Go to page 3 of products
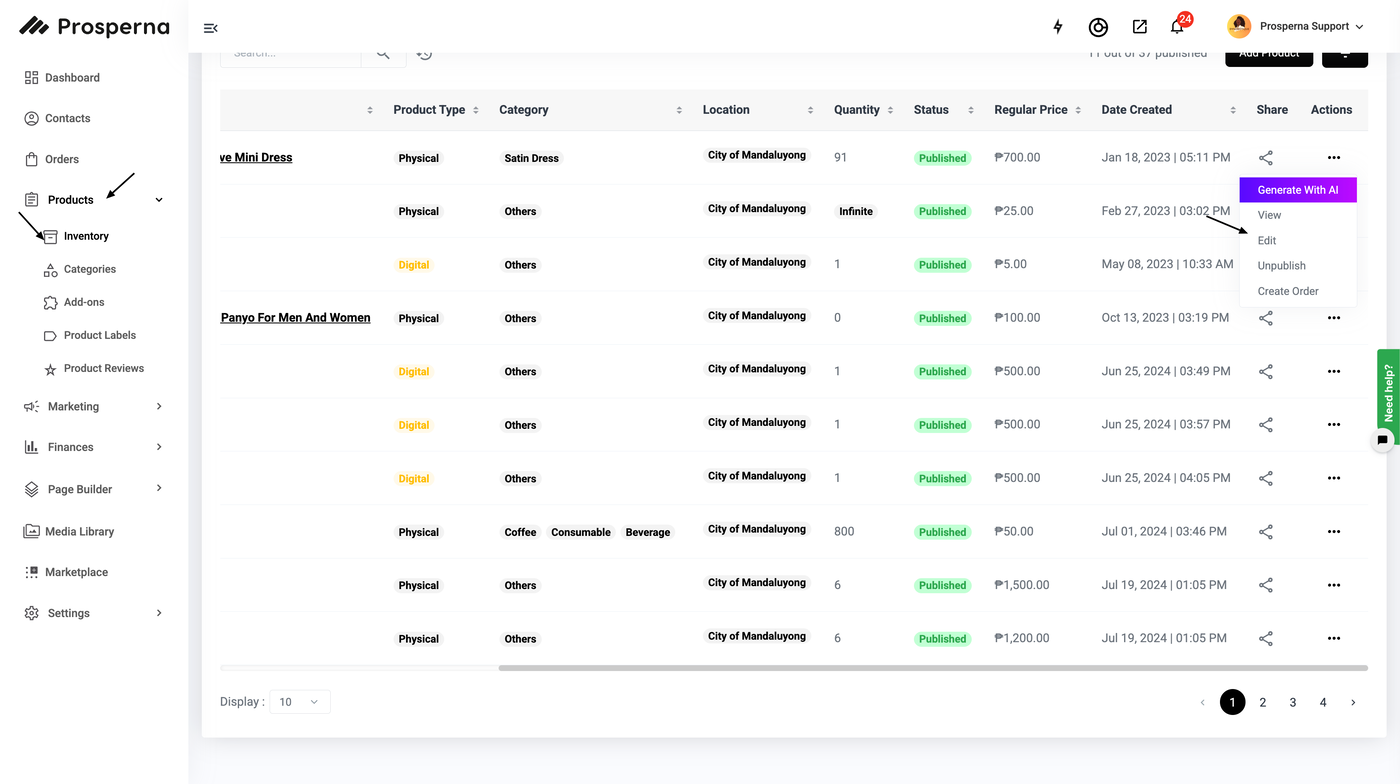The image size is (1400, 784). tap(1292, 703)
